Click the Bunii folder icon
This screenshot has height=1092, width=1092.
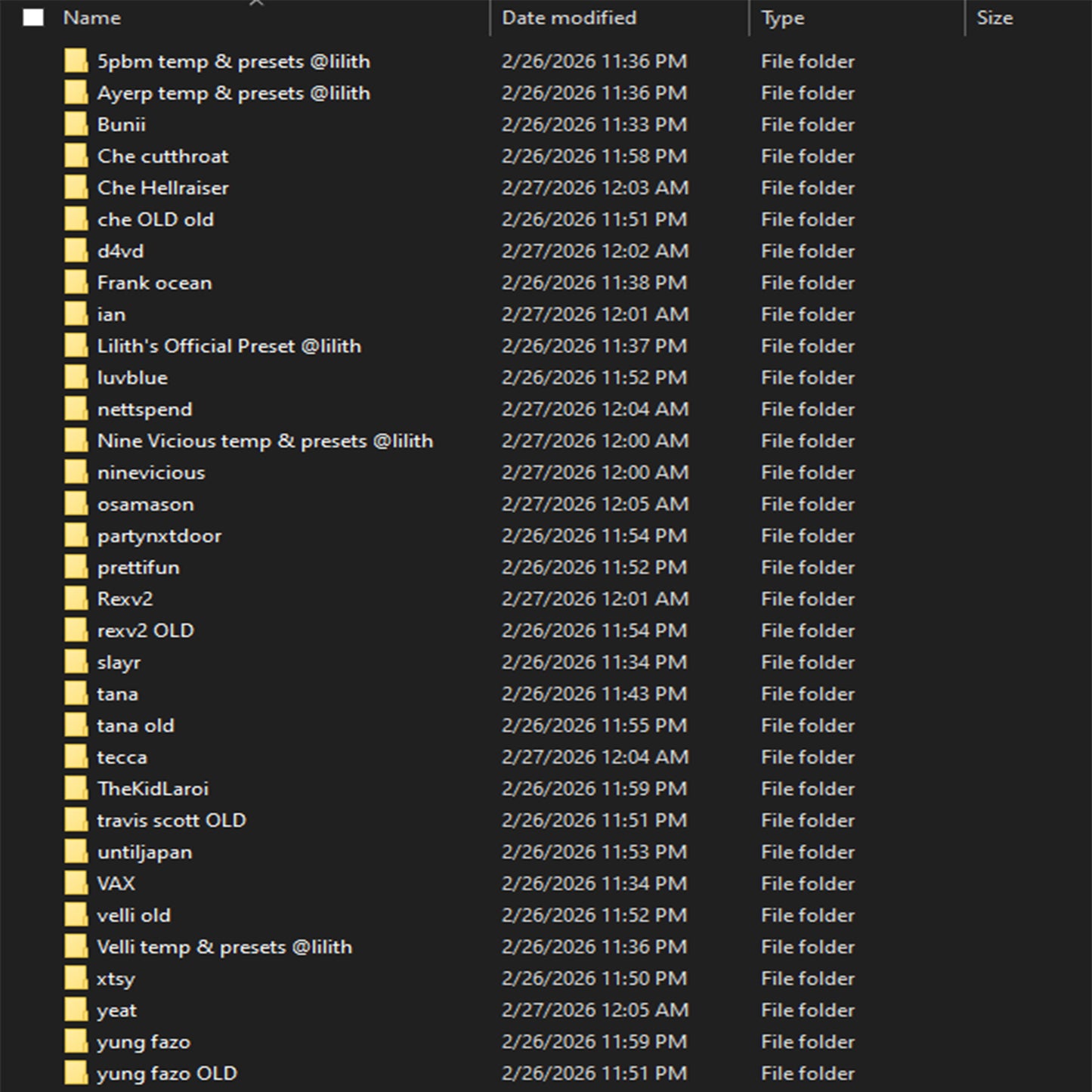(x=76, y=125)
